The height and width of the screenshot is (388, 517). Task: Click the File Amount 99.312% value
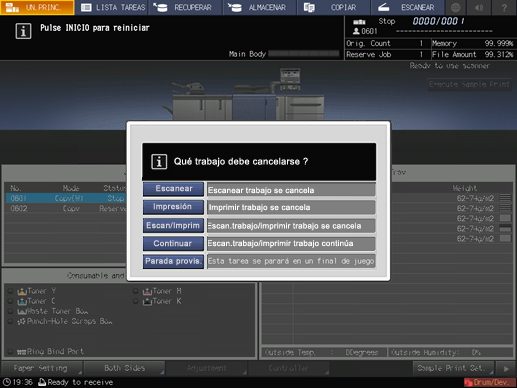(499, 55)
